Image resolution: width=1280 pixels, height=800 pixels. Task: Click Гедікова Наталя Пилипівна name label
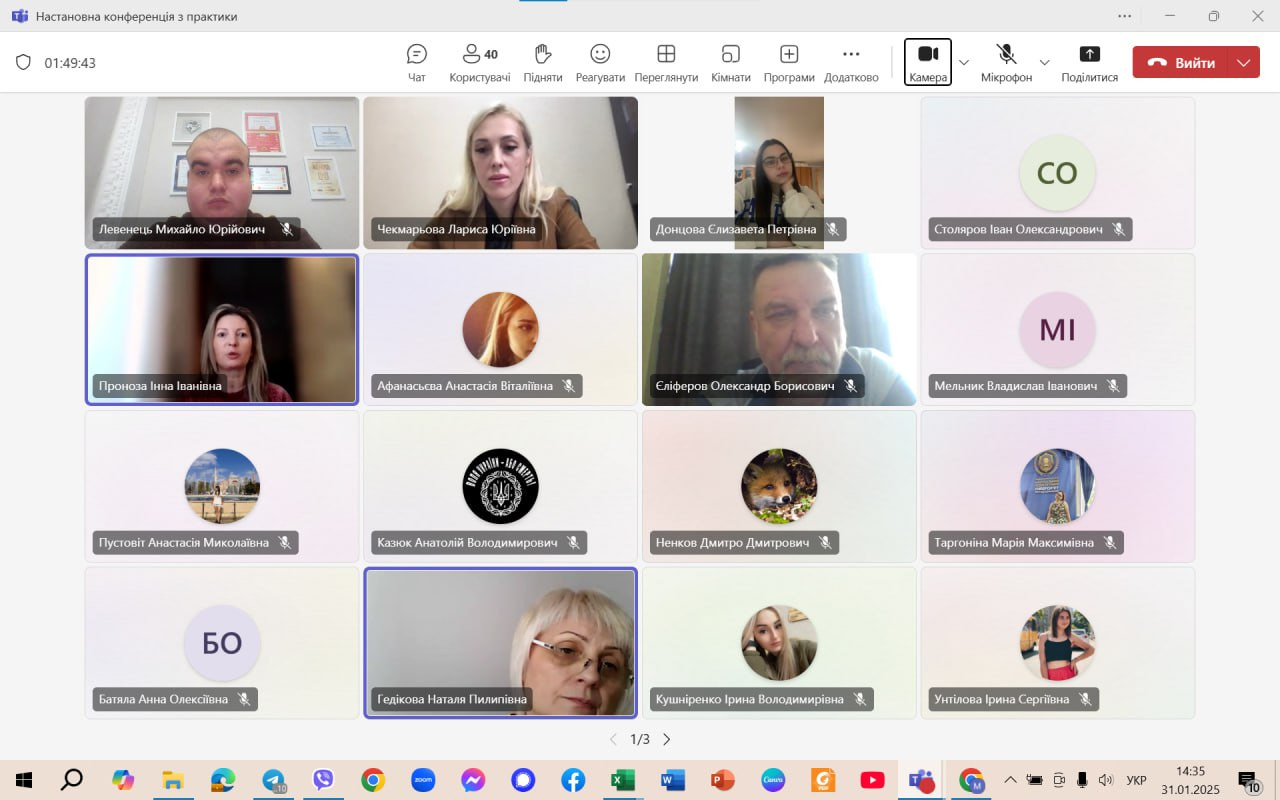tap(452, 699)
